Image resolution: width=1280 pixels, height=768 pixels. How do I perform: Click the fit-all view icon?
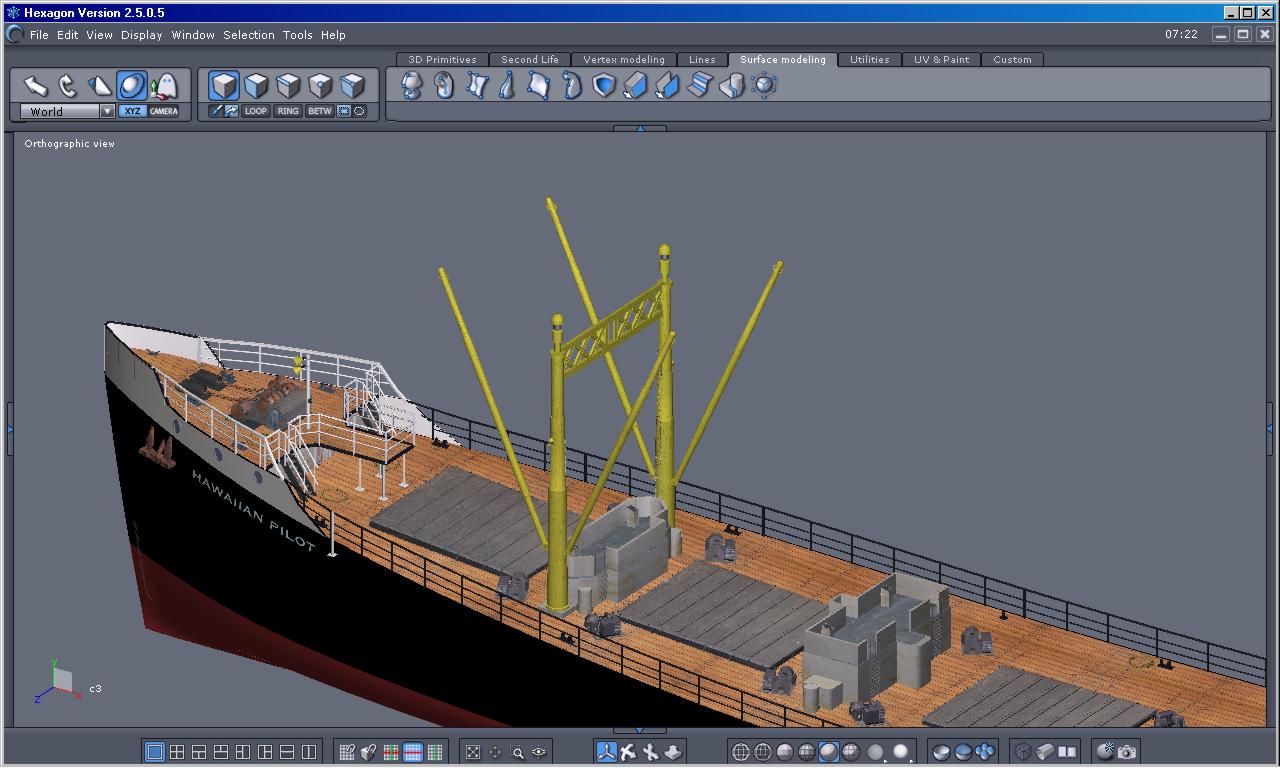[x=473, y=752]
